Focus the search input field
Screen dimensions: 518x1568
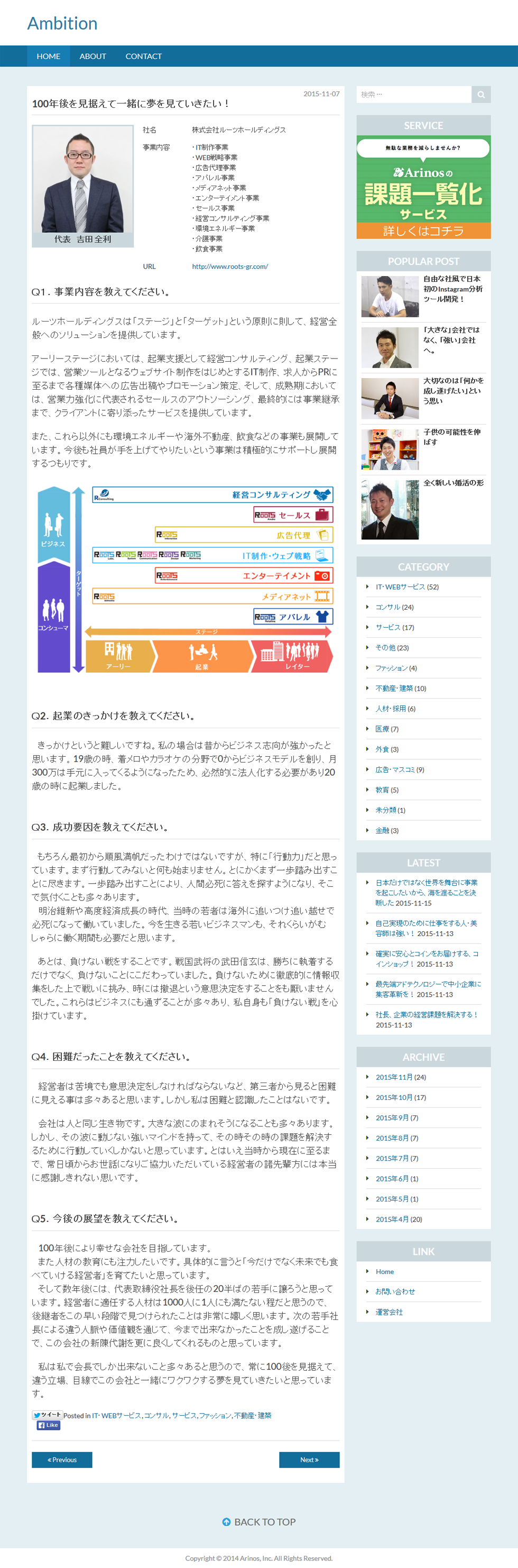coord(414,94)
